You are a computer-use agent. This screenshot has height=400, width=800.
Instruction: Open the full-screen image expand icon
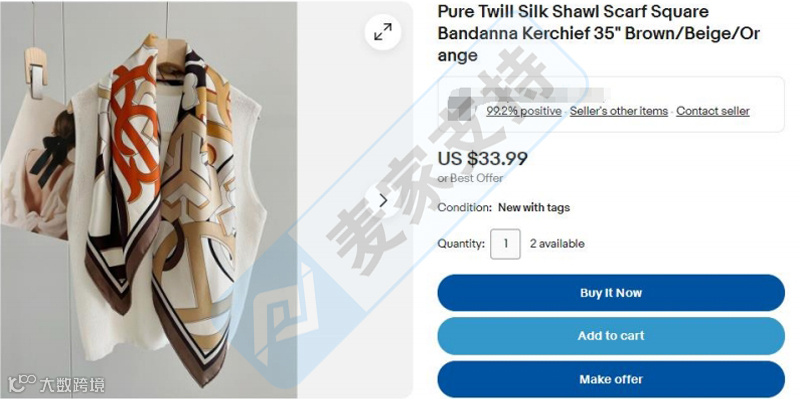coord(383,32)
